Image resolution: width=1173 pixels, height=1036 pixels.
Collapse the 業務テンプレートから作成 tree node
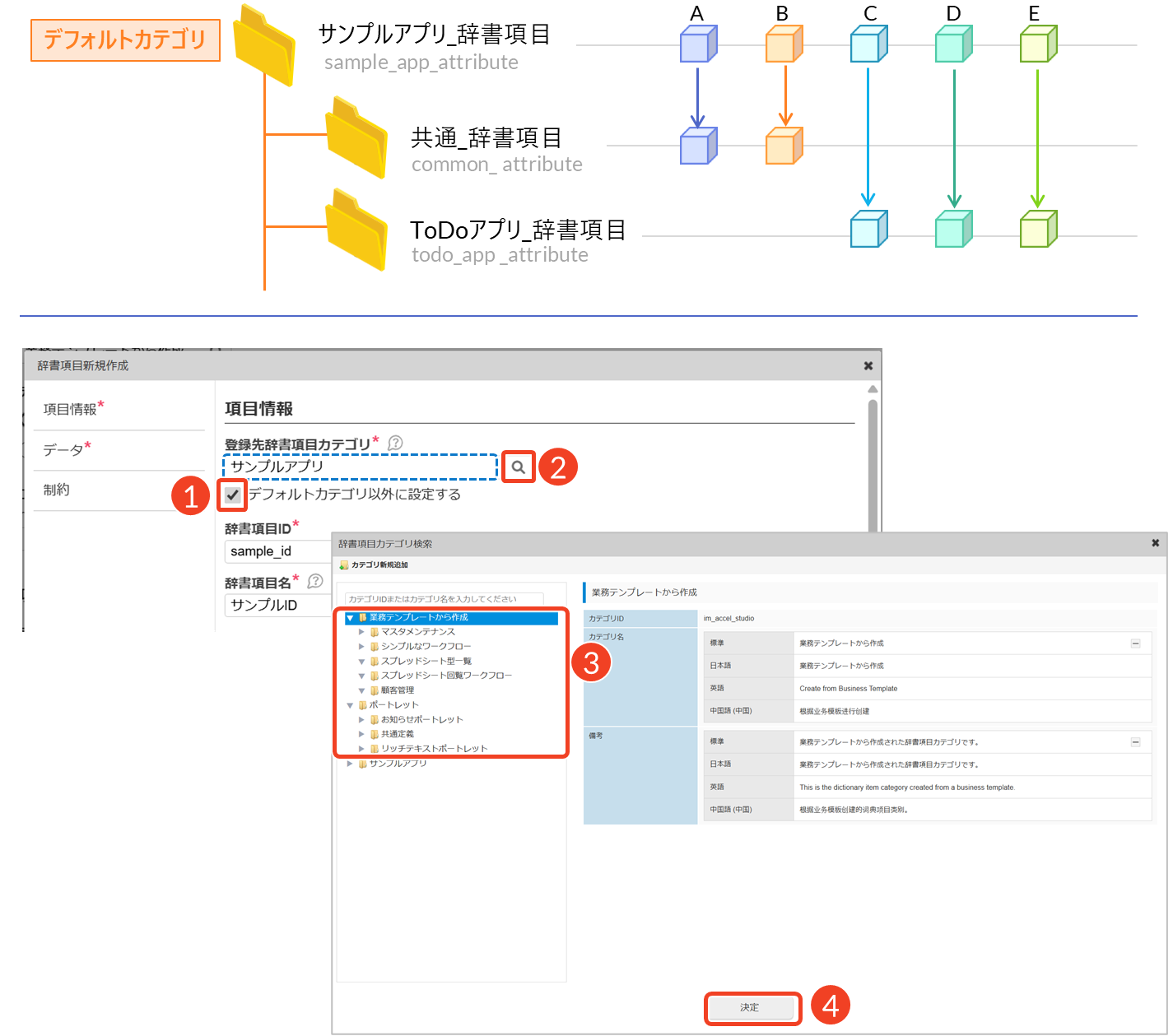click(350, 618)
